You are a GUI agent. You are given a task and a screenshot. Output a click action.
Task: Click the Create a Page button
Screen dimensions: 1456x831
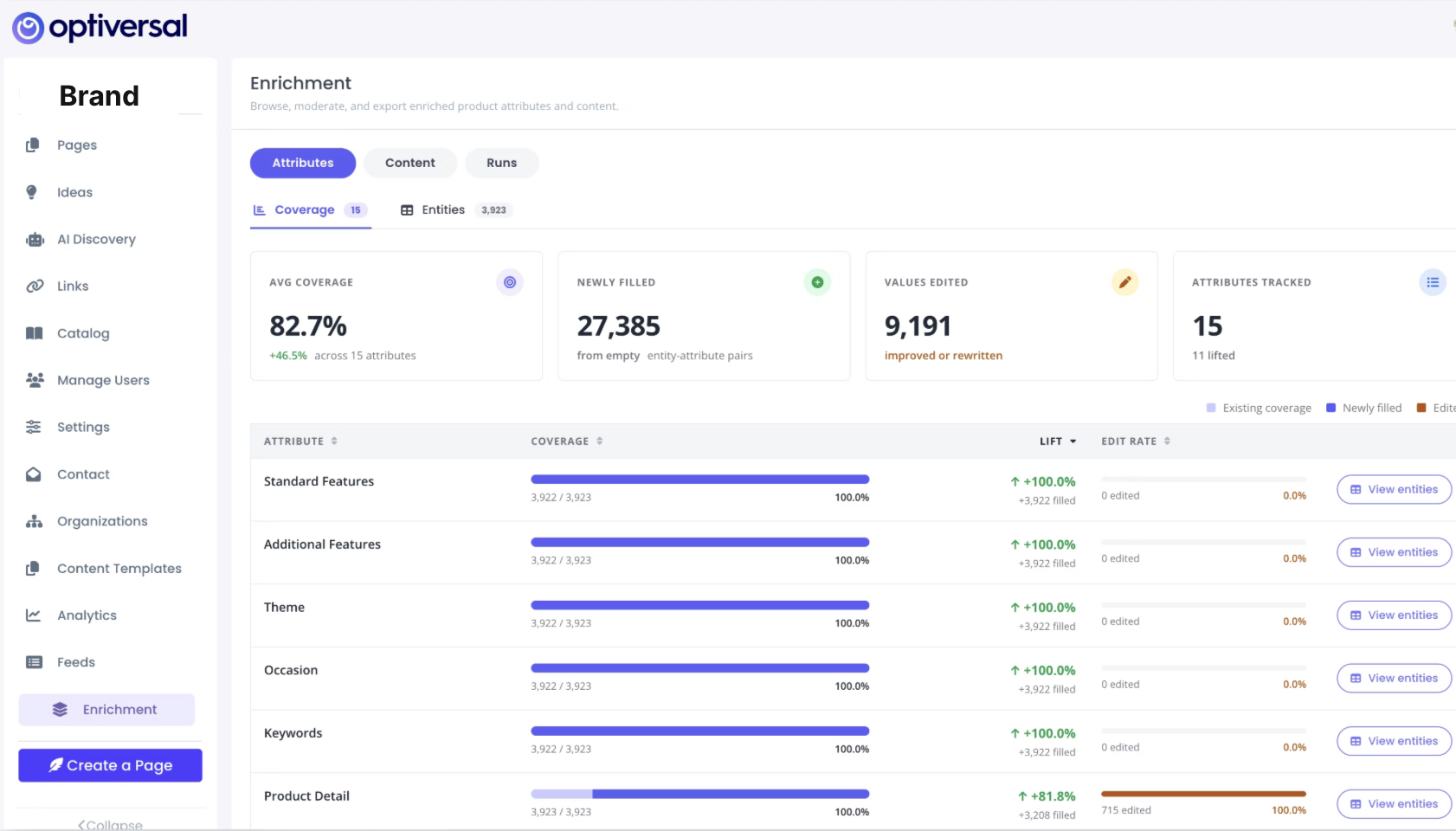[x=111, y=765]
